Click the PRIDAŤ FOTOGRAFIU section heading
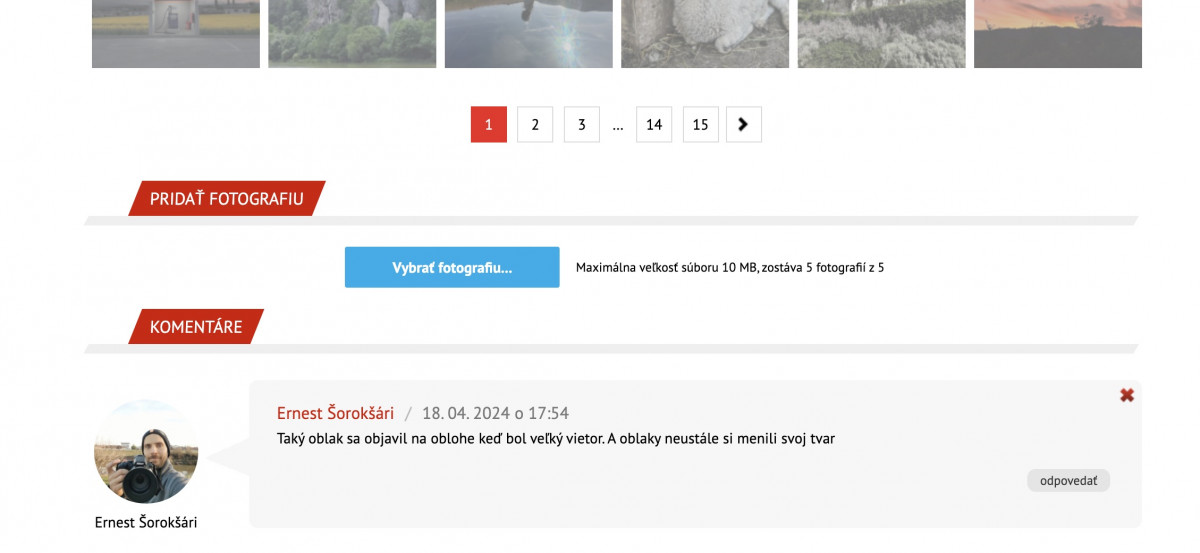Image resolution: width=1200 pixels, height=553 pixels. tap(227, 199)
